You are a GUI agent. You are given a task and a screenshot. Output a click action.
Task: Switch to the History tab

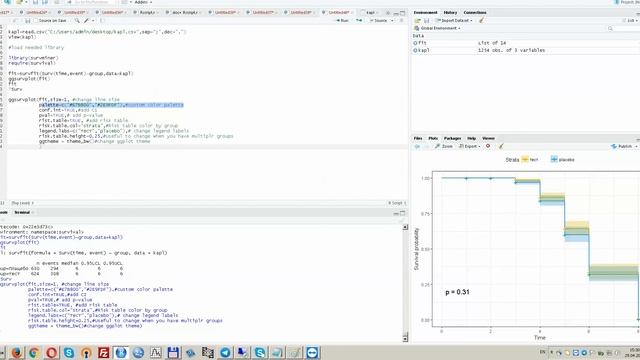450,13
